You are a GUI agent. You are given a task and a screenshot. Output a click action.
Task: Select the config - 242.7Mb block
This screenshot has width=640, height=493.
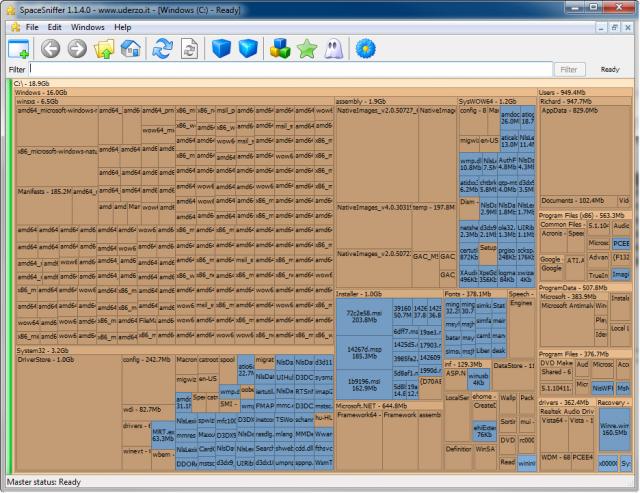point(148,380)
